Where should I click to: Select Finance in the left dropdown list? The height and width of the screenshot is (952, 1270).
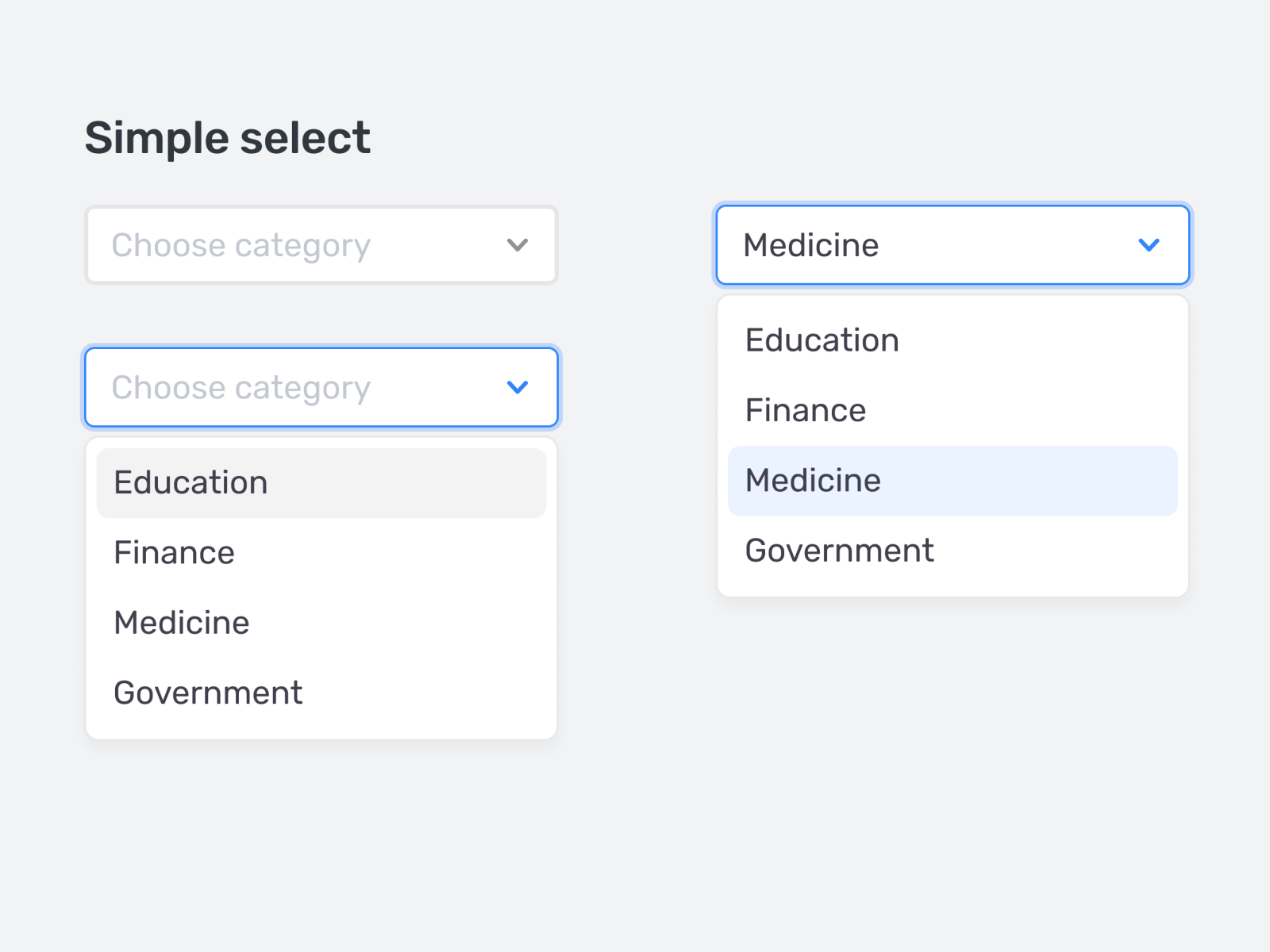coord(174,552)
